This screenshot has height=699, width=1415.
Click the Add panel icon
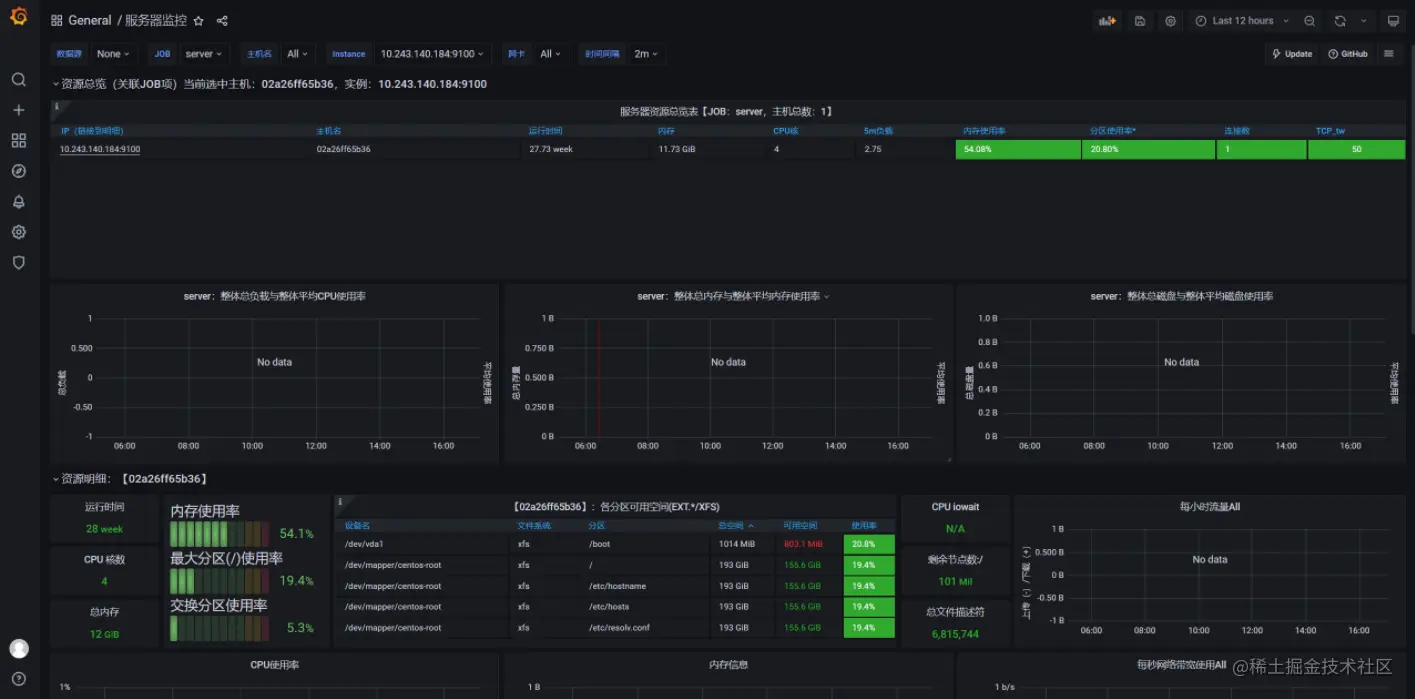(x=1107, y=21)
